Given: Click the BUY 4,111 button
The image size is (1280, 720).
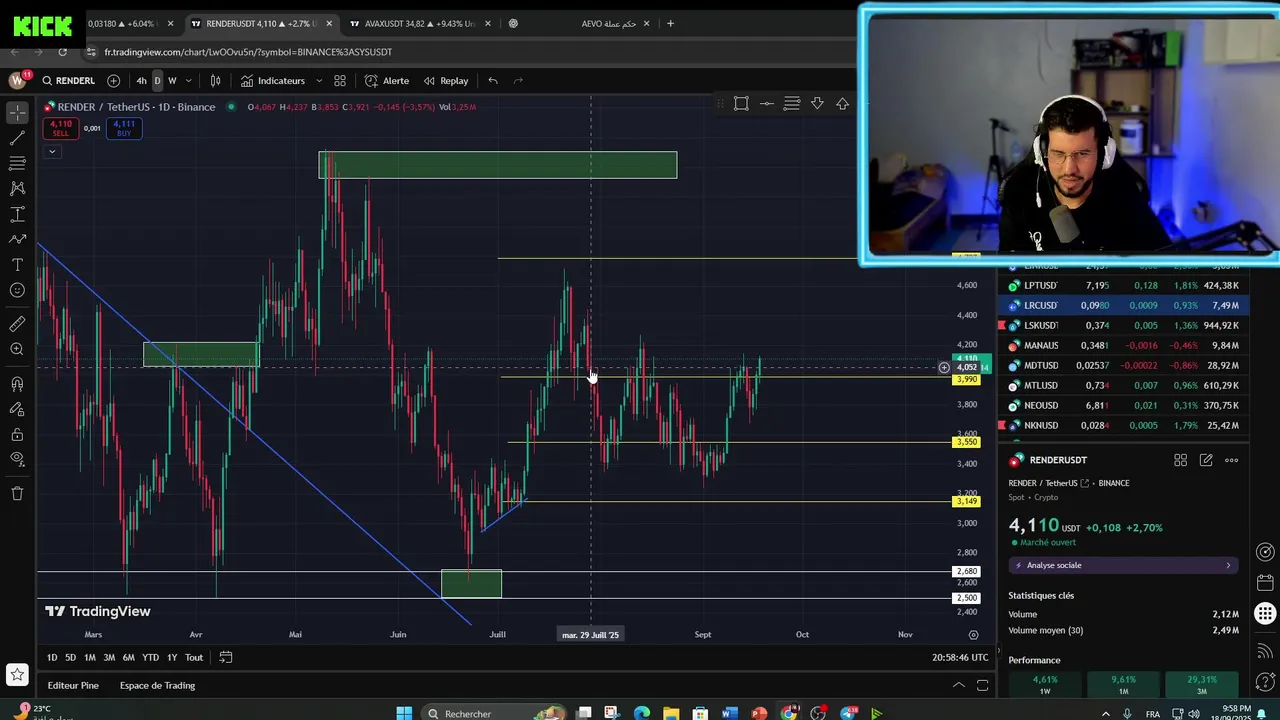Looking at the screenshot, I should click(124, 128).
